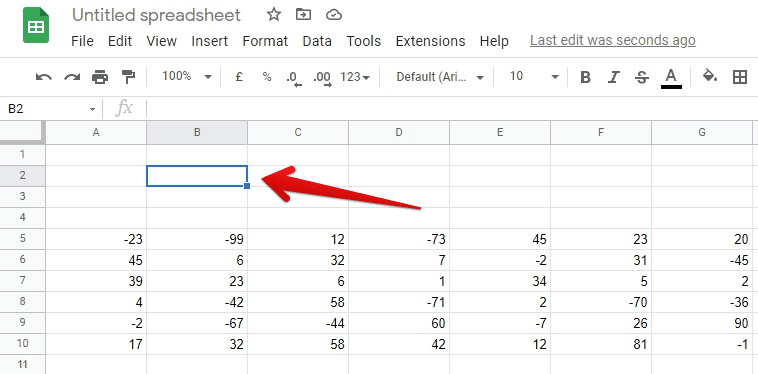Image resolution: width=758 pixels, height=374 pixels.
Task: Open the Insert menu
Action: click(209, 41)
